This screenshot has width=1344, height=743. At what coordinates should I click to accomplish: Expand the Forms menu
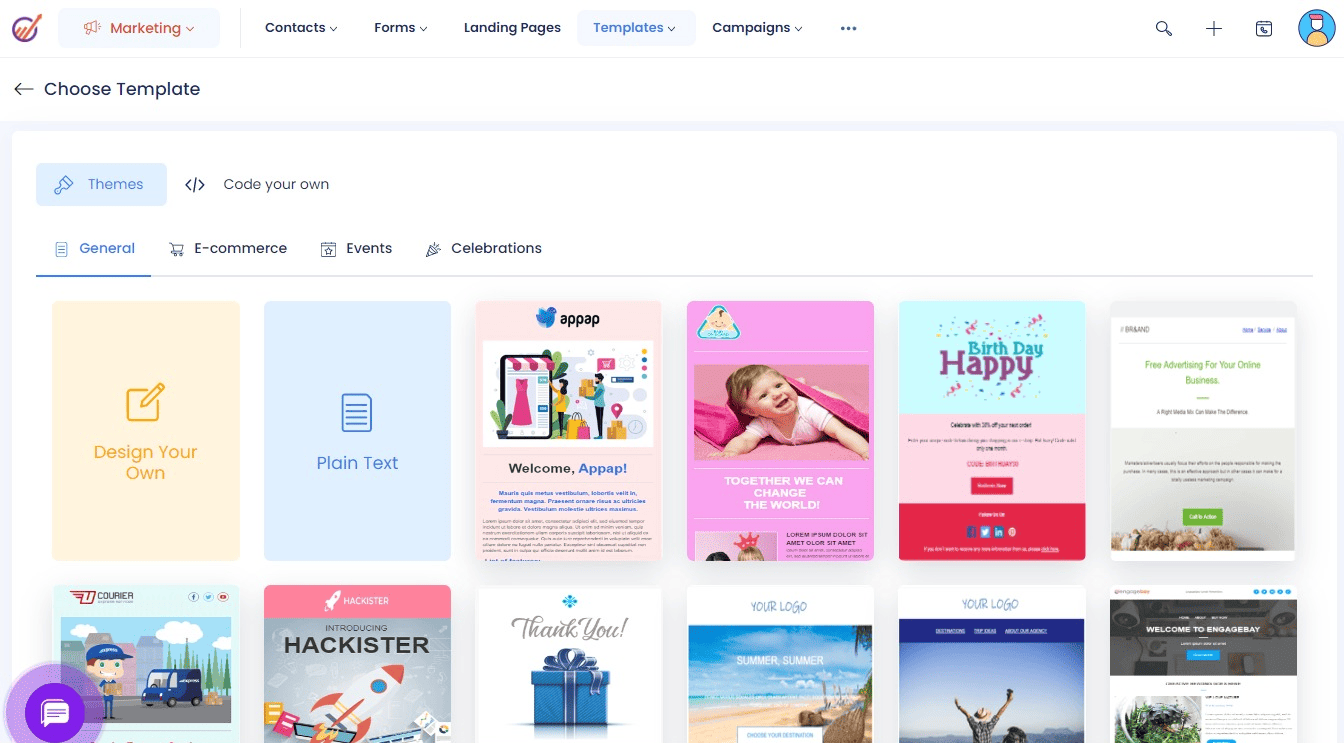point(400,28)
